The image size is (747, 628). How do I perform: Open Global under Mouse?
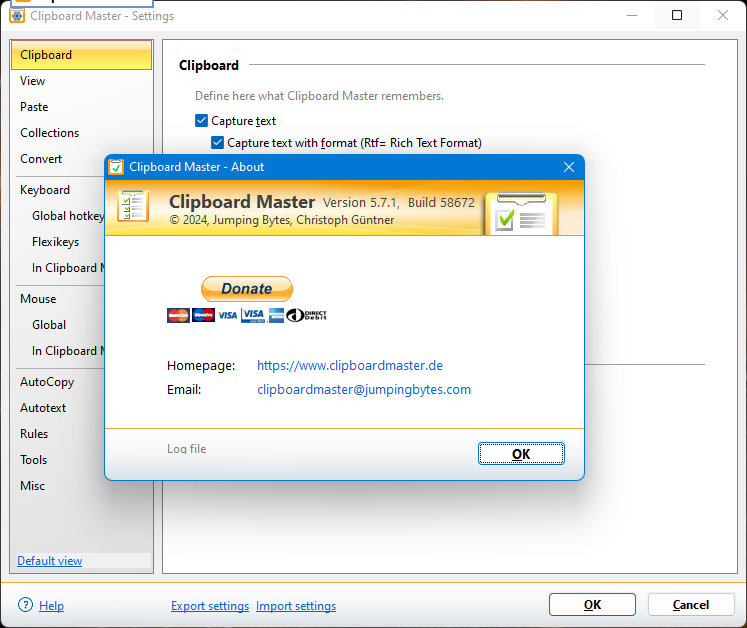pos(49,325)
